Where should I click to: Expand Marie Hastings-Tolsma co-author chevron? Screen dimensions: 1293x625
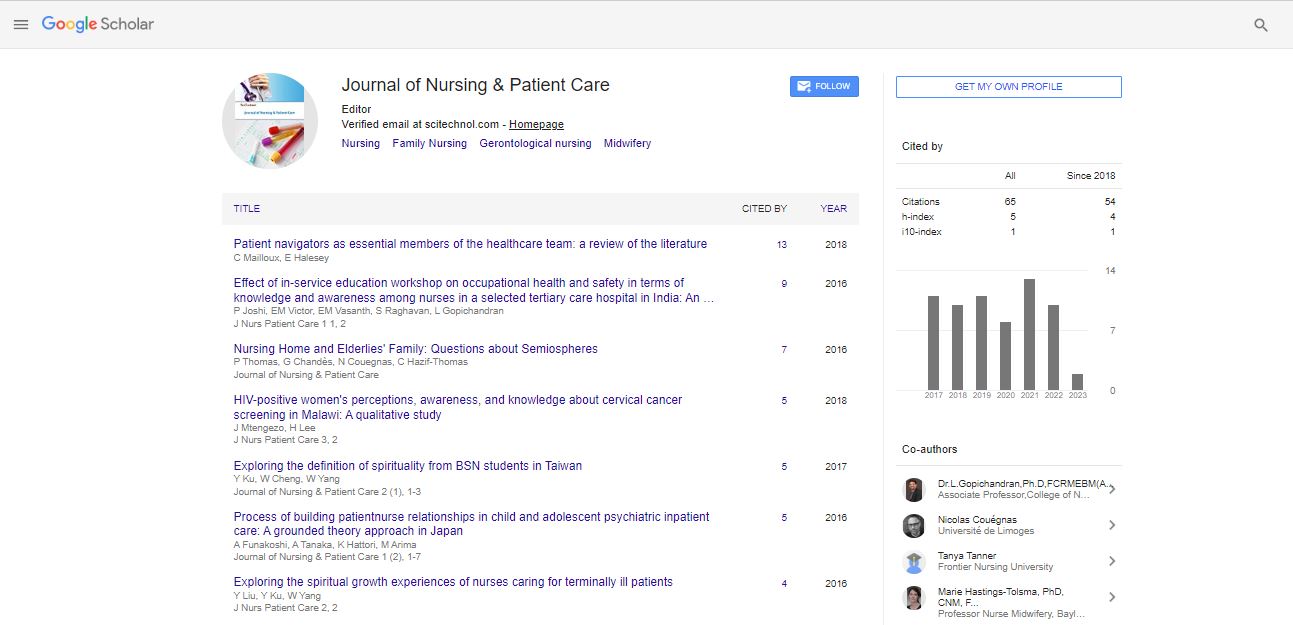click(x=1112, y=598)
